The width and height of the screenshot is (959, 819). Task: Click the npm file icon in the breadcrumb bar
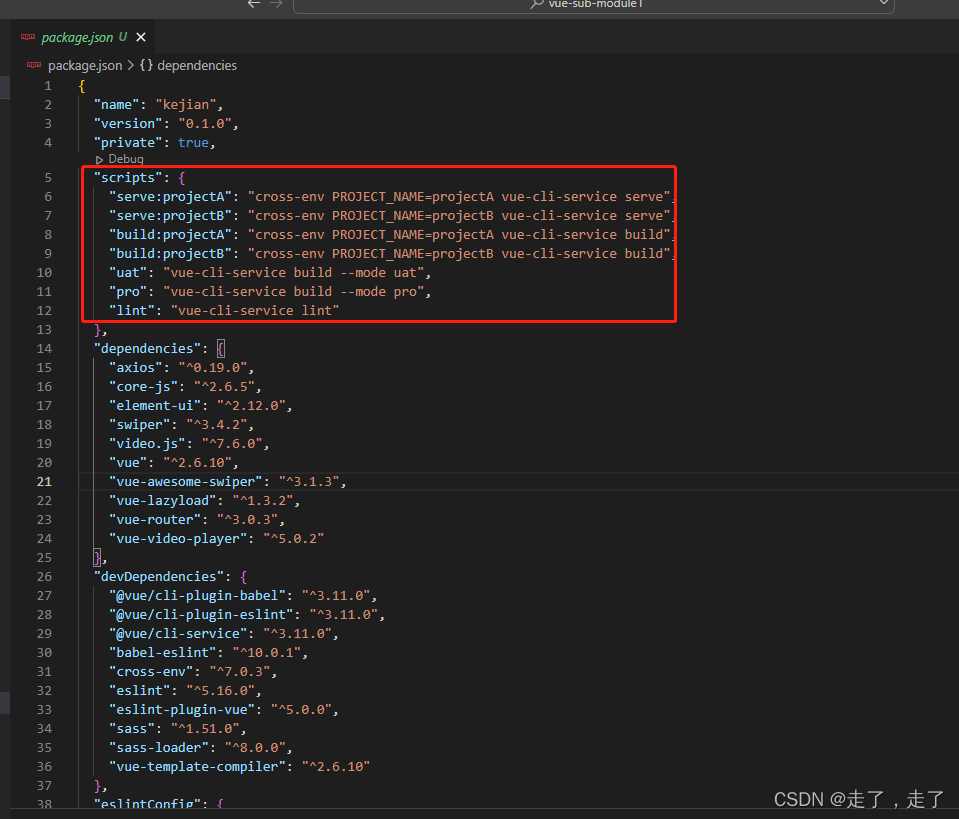(33, 65)
